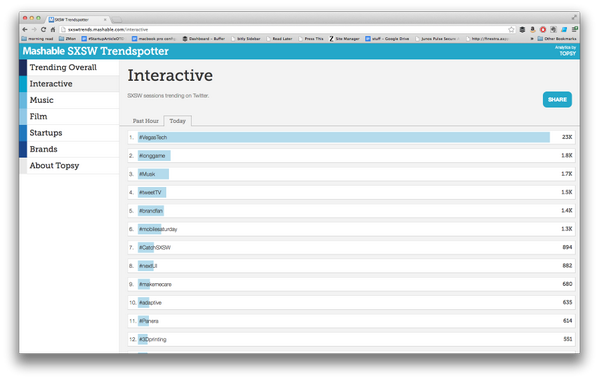Open the stuff - Google Drive bookmark

point(387,39)
